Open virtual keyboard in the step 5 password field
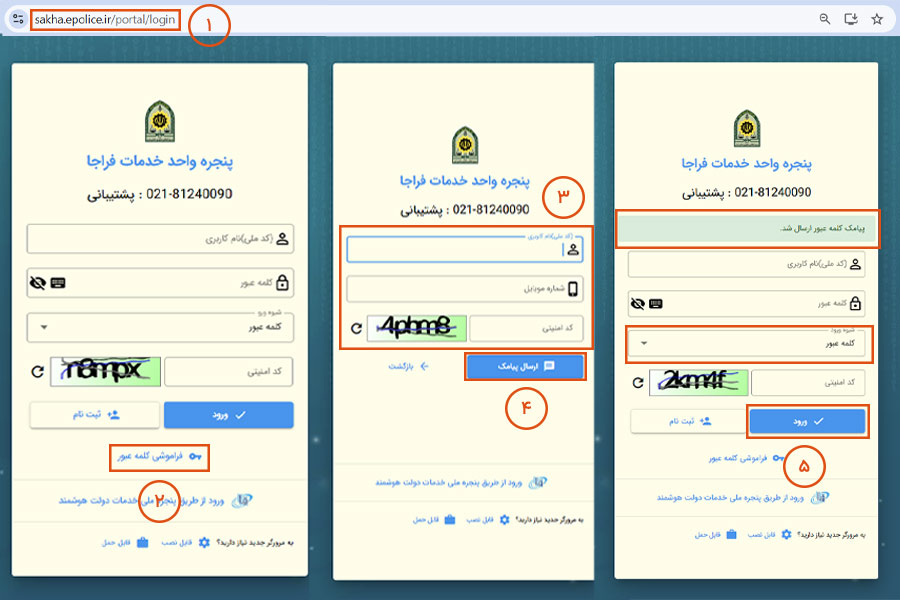Viewport: 900px width, 600px height. [656, 304]
